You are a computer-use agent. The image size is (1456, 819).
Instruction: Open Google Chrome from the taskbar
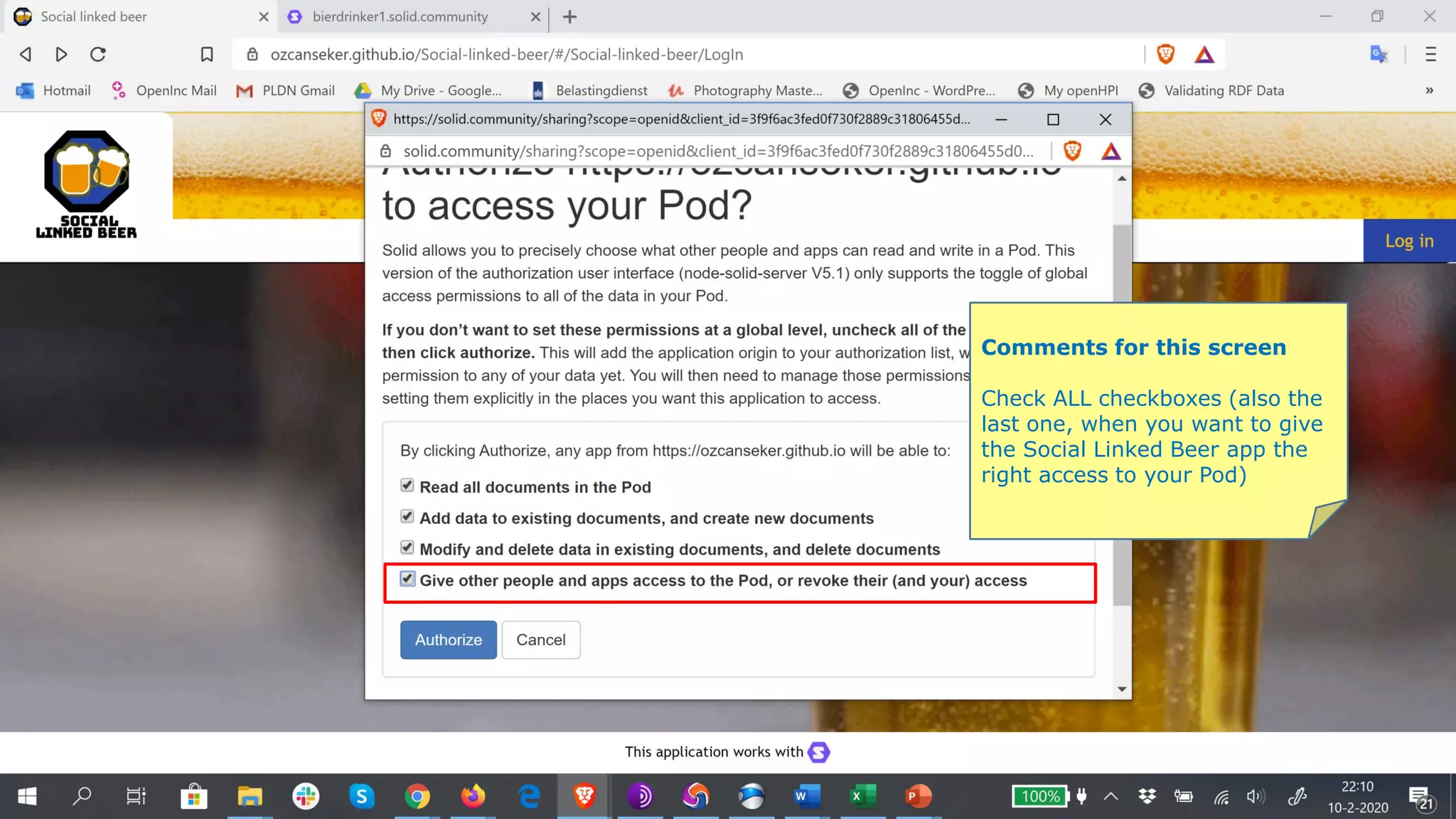click(417, 796)
